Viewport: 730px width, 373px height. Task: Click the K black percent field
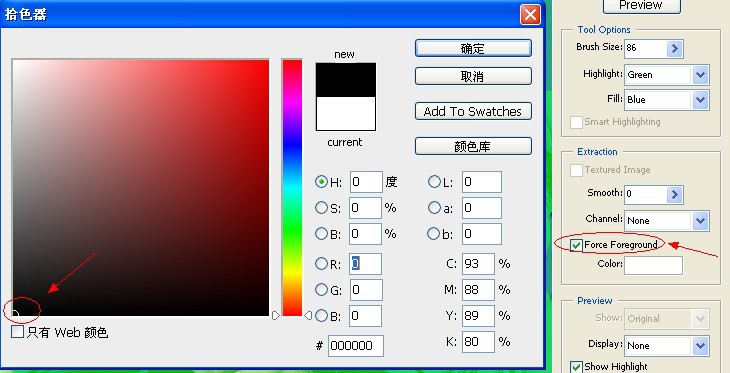(478, 342)
